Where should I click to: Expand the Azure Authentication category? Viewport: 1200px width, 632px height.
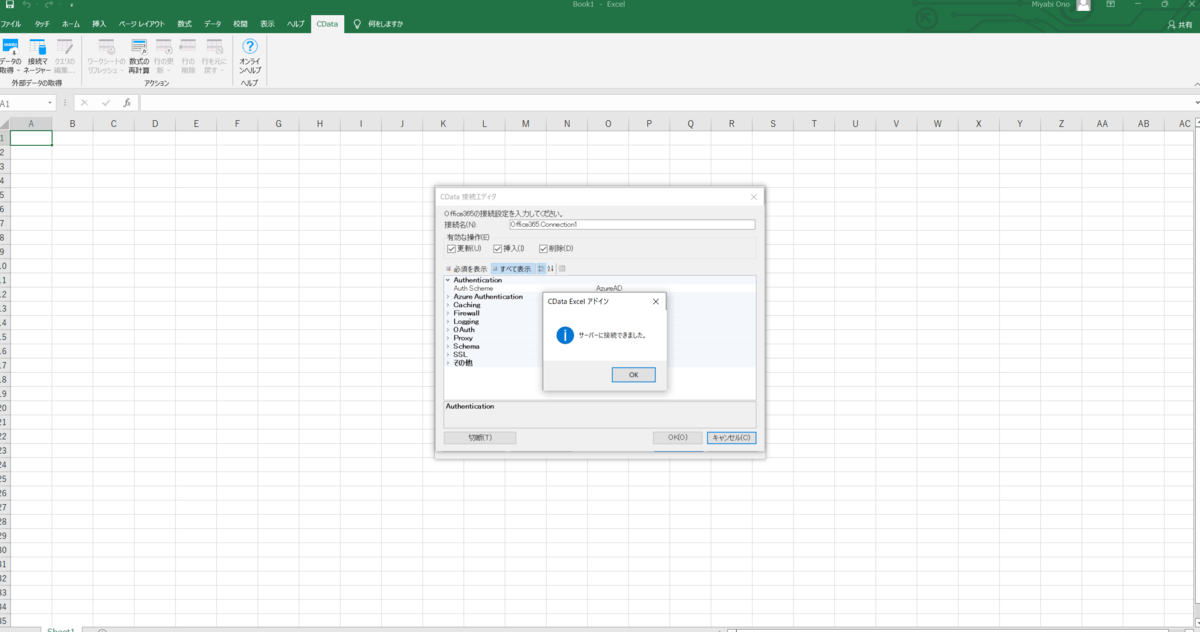click(448, 297)
